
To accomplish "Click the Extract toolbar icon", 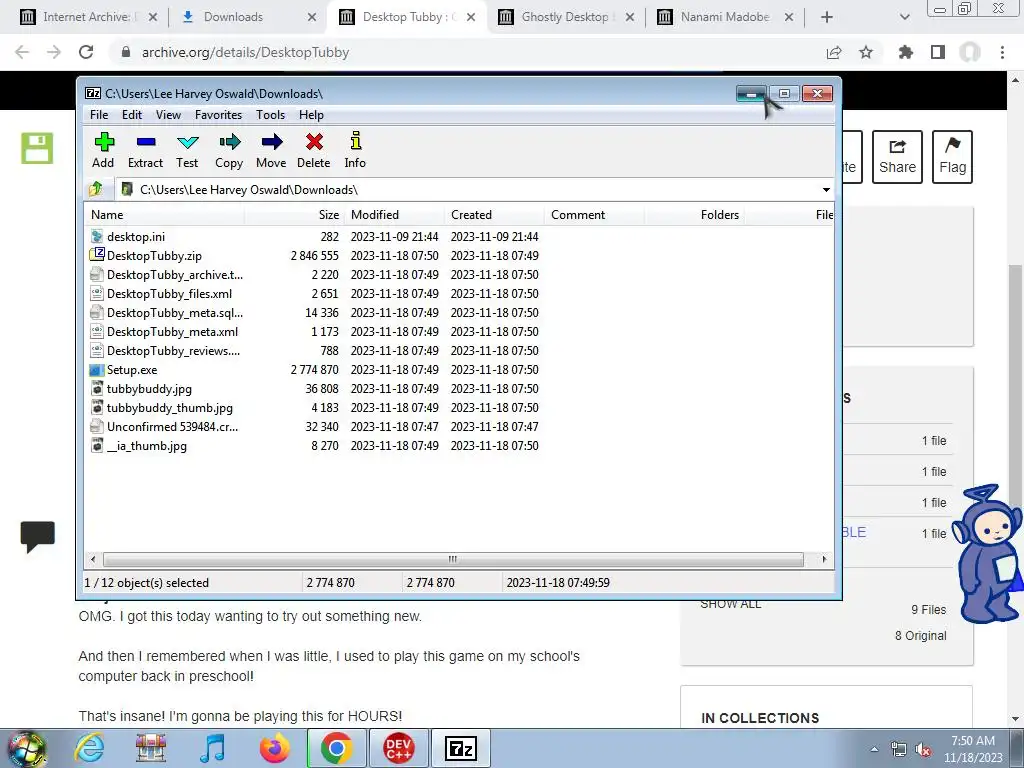I will point(145,151).
